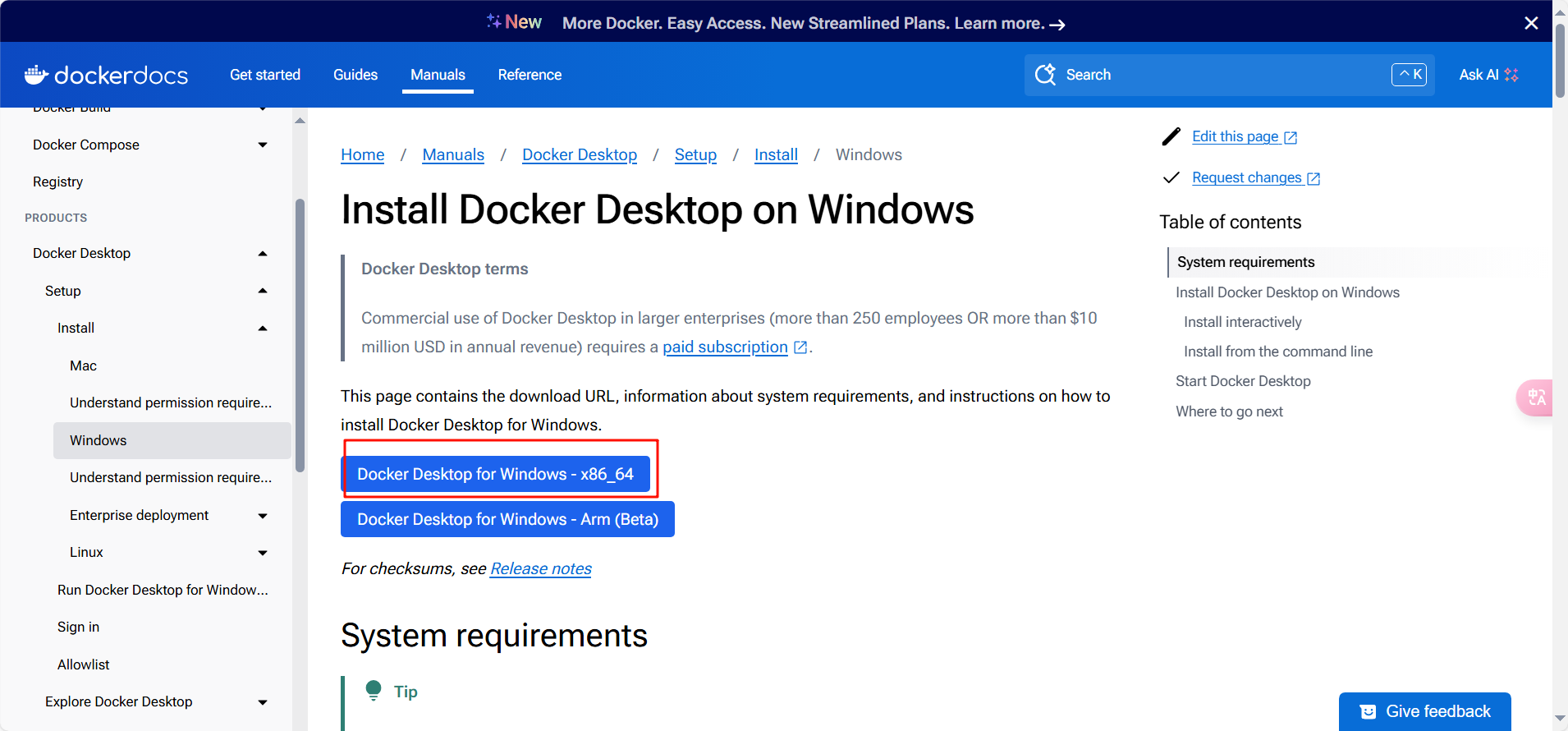Open the Guides section

pyautogui.click(x=355, y=75)
